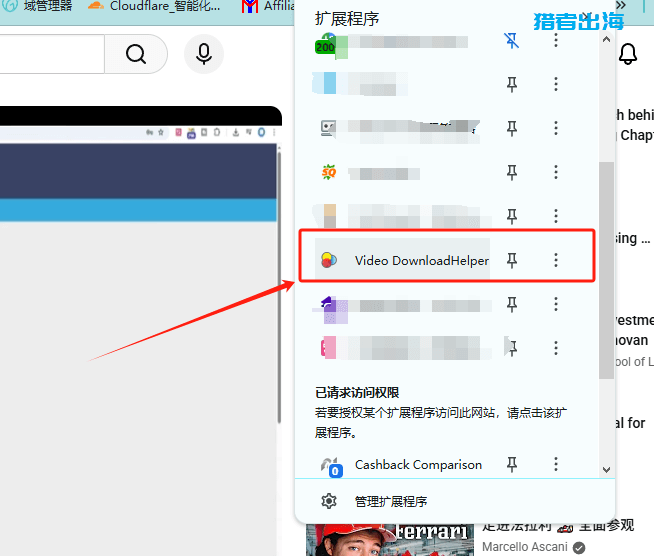The height and width of the screenshot is (556, 654).
Task: Pin the Video DownloadHelper extension
Action: 512,260
